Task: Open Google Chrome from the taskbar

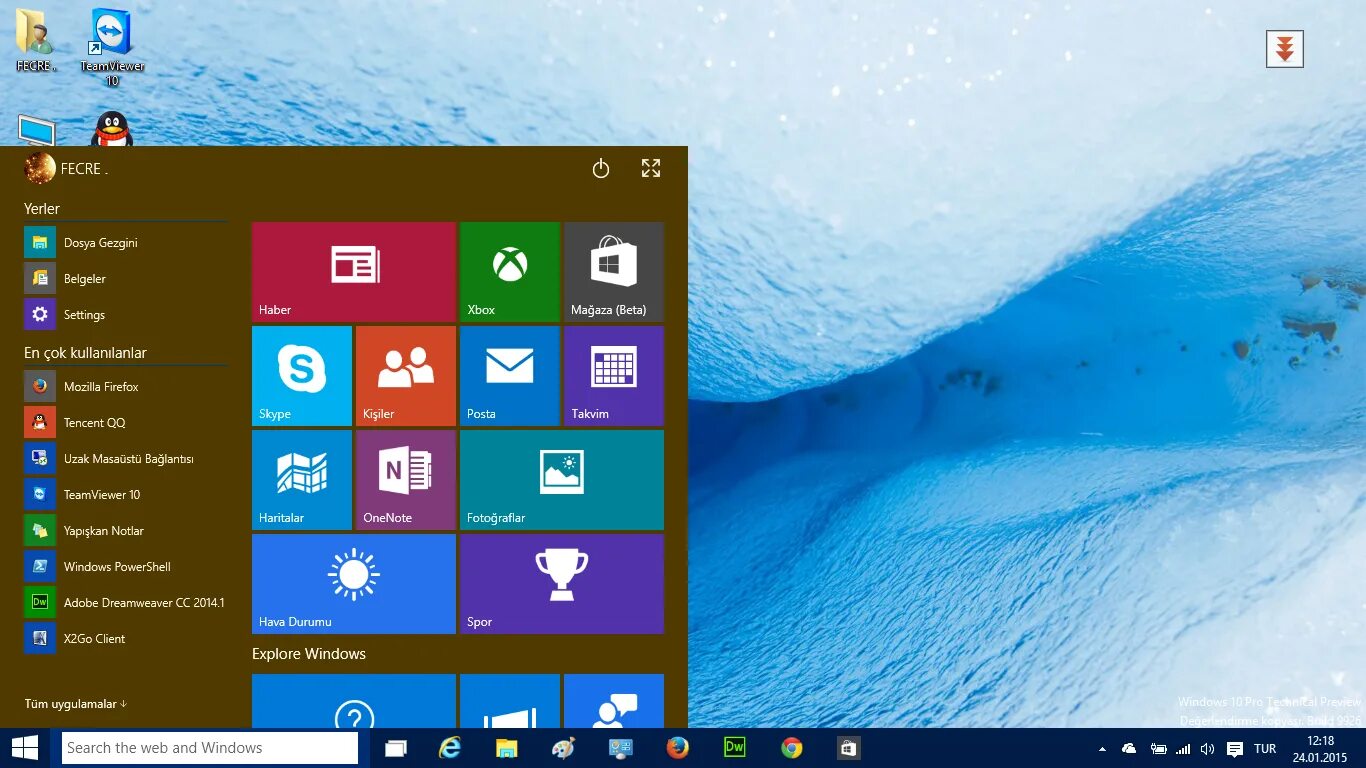Action: (792, 748)
